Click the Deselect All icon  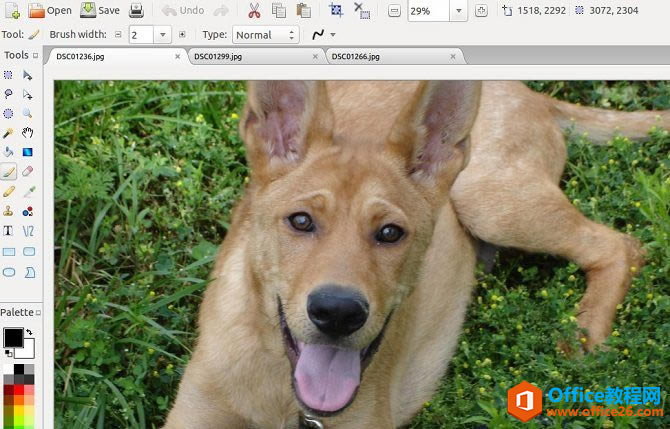coord(362,10)
